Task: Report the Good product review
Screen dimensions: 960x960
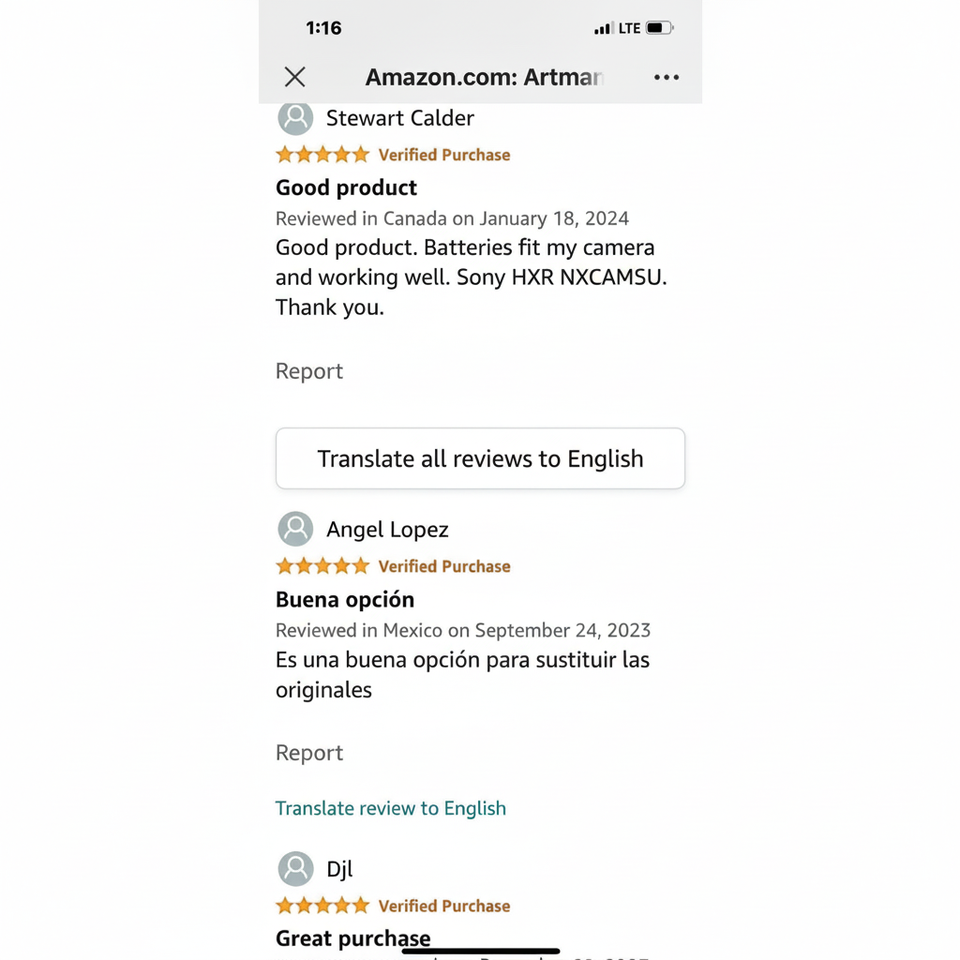Action: coord(309,371)
